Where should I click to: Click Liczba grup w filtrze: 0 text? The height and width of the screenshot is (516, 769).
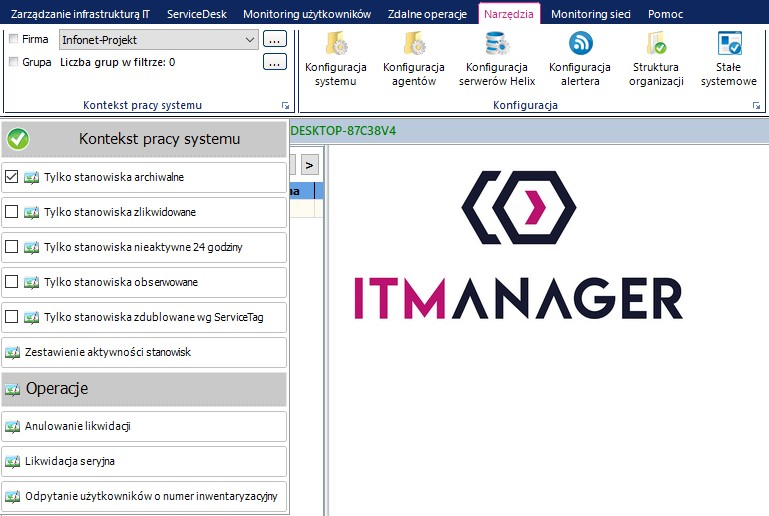pyautogui.click(x=118, y=62)
